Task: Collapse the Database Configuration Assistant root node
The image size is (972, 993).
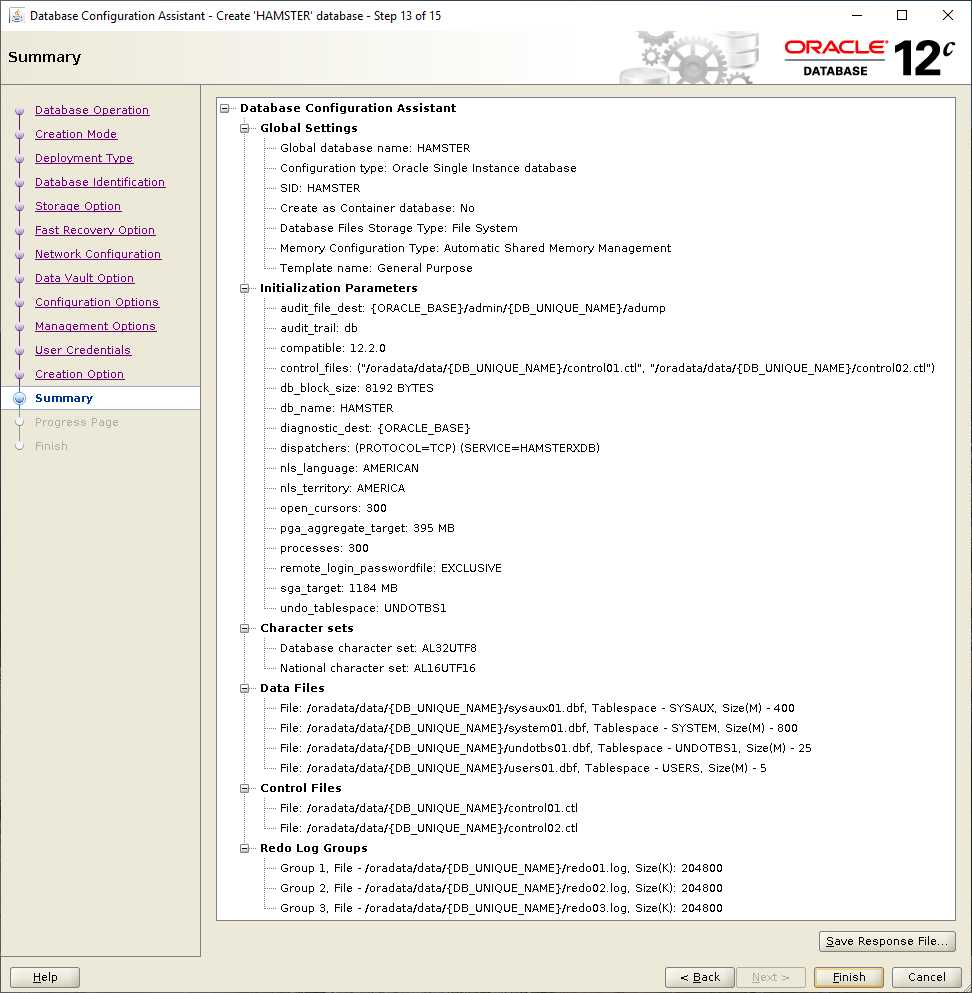Action: click(x=225, y=108)
